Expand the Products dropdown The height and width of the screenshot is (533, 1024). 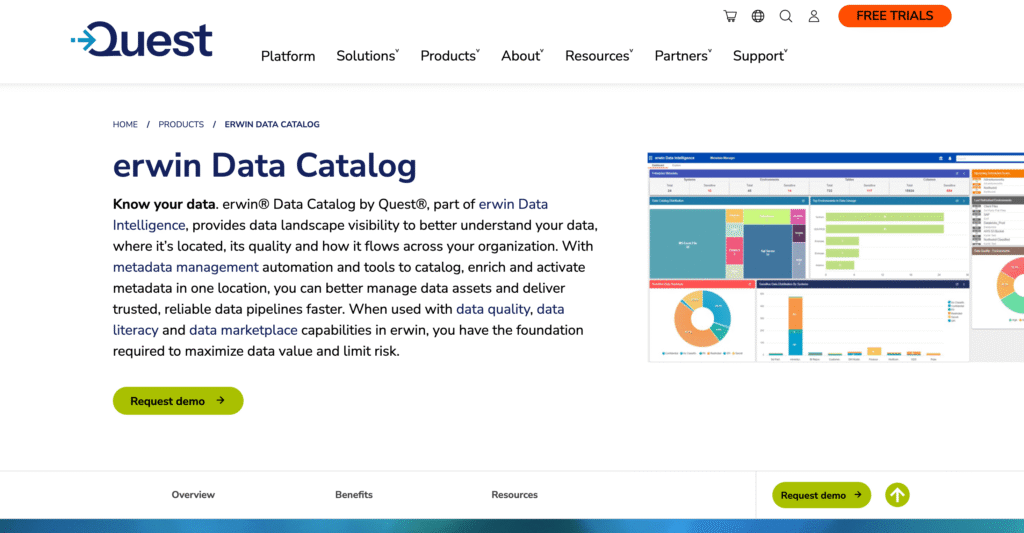(x=450, y=56)
